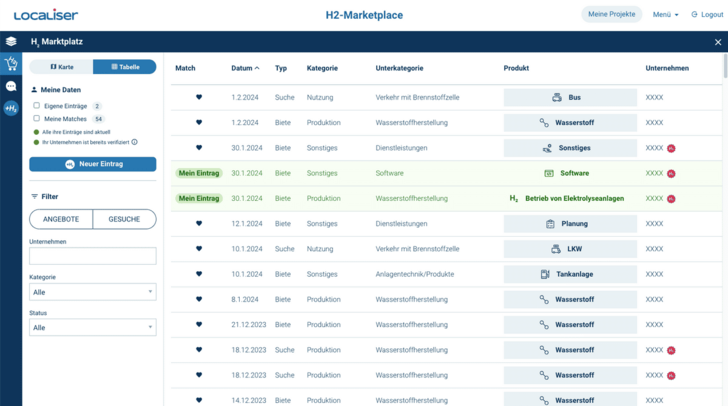Click the info icon beside verification status
Viewport: 728px width, 406px height.
(x=134, y=142)
